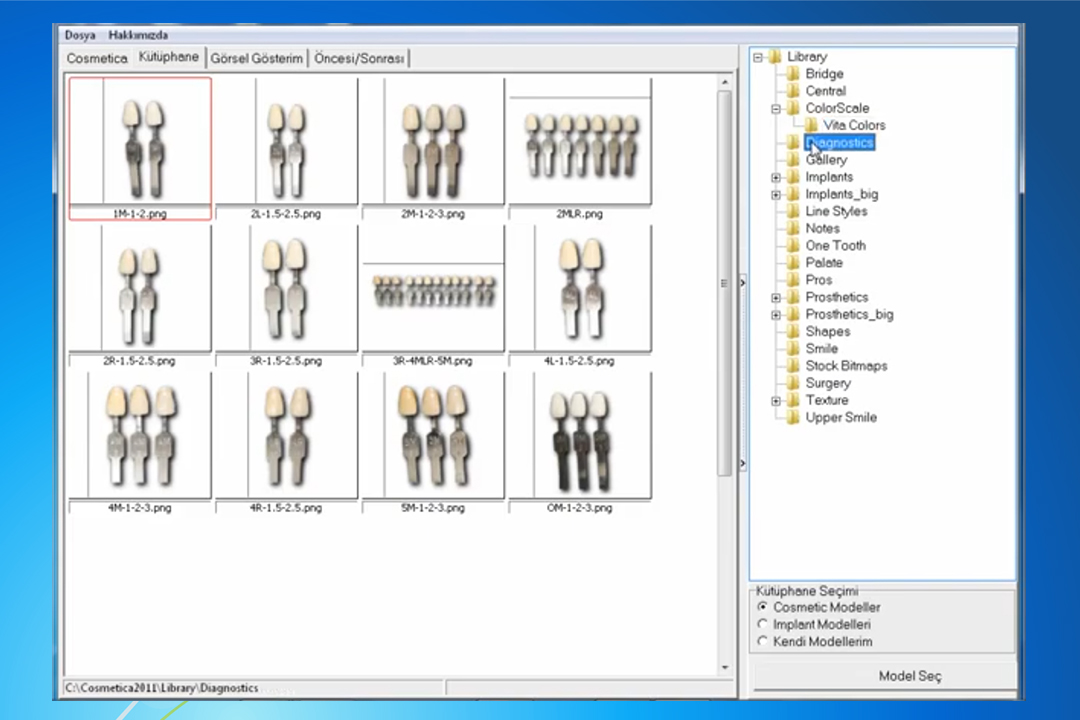The width and height of the screenshot is (1080, 720).
Task: Click the Palate folder icon
Action: 793,263
